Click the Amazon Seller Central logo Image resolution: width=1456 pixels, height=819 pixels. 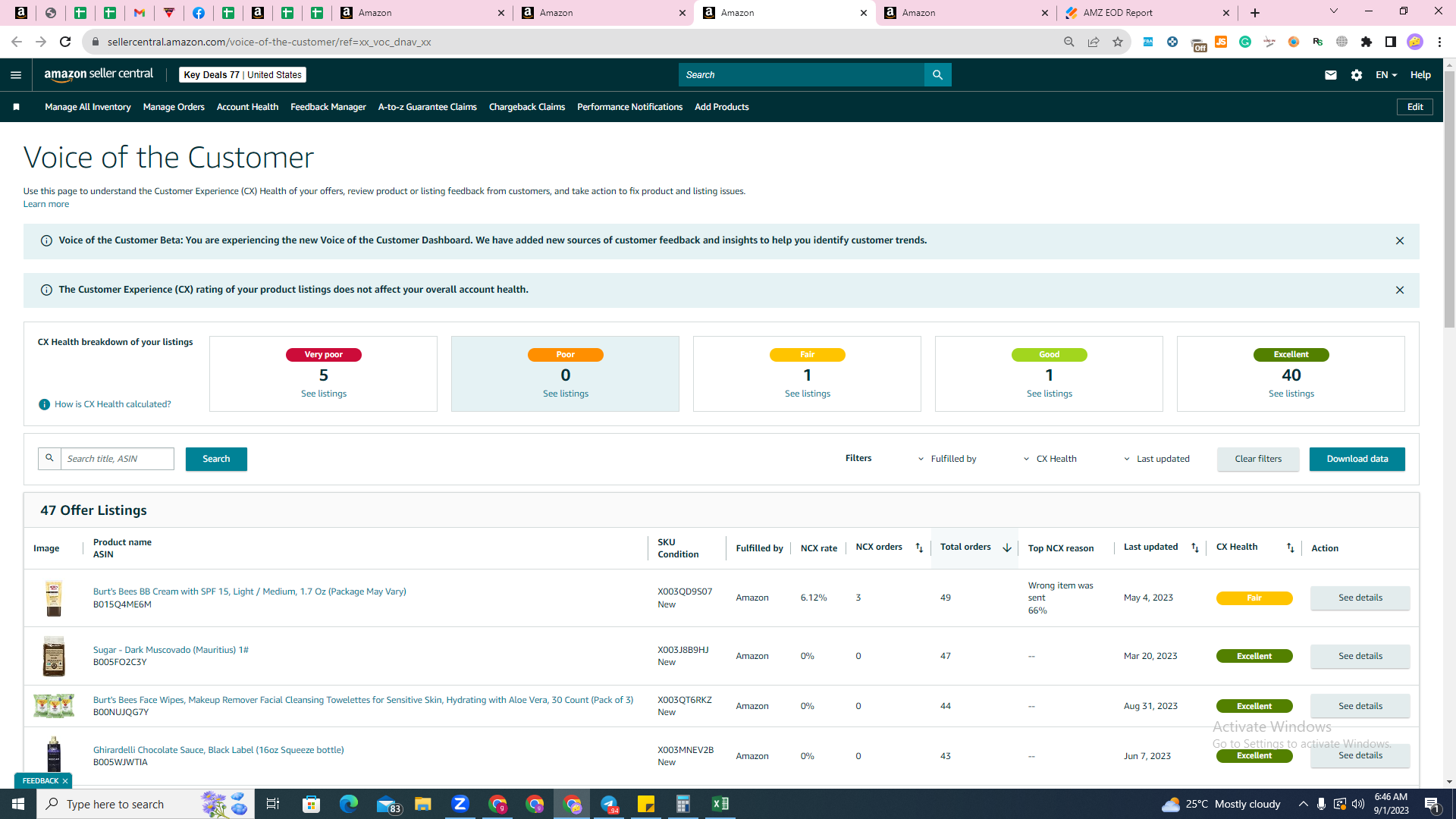[x=99, y=74]
